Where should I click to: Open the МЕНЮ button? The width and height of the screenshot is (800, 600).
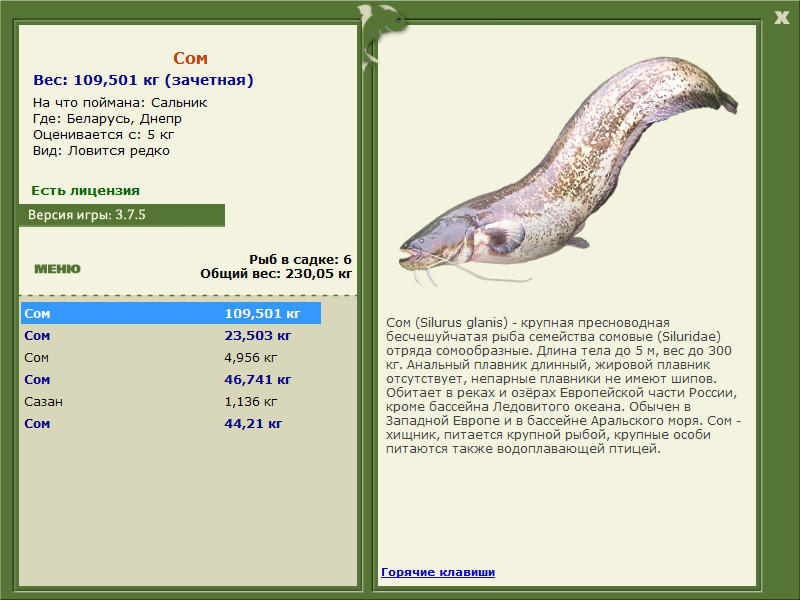57,269
